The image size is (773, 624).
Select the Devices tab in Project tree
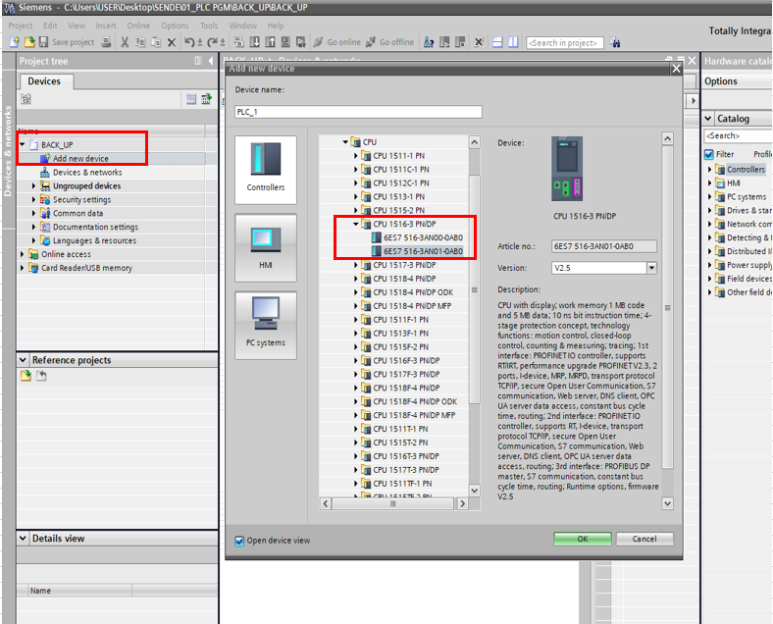tap(46, 81)
